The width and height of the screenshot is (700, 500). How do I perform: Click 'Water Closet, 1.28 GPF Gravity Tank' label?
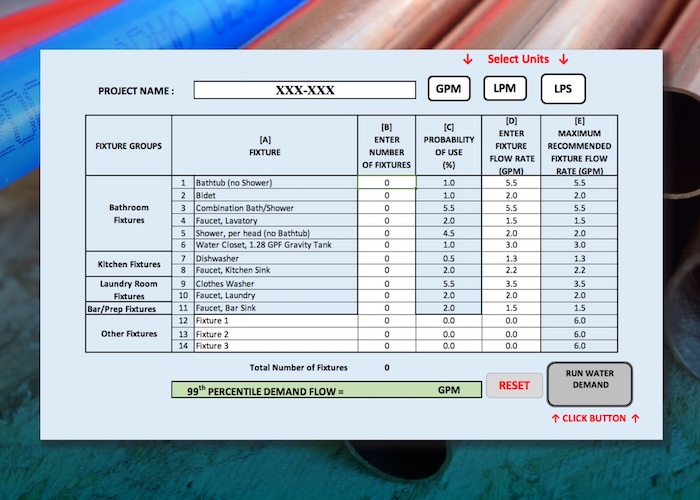click(263, 245)
